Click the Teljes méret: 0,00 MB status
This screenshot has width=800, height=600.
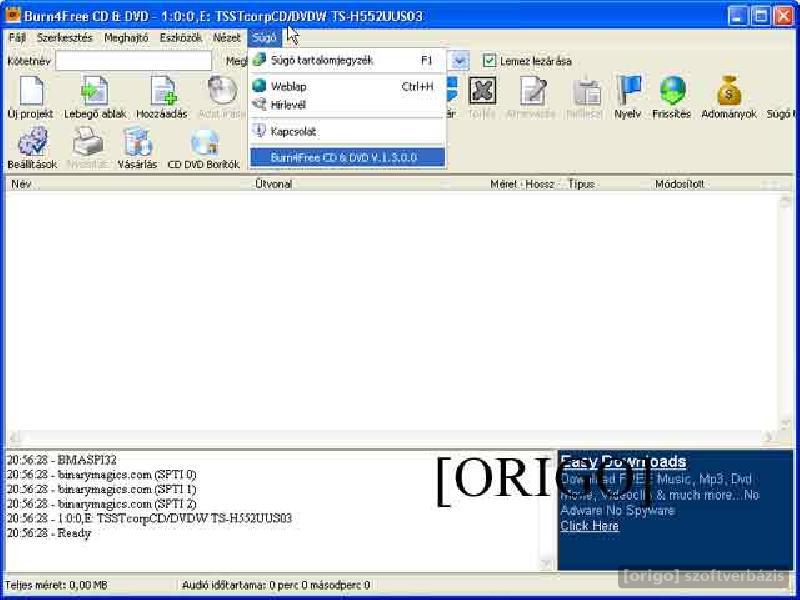tap(56, 585)
